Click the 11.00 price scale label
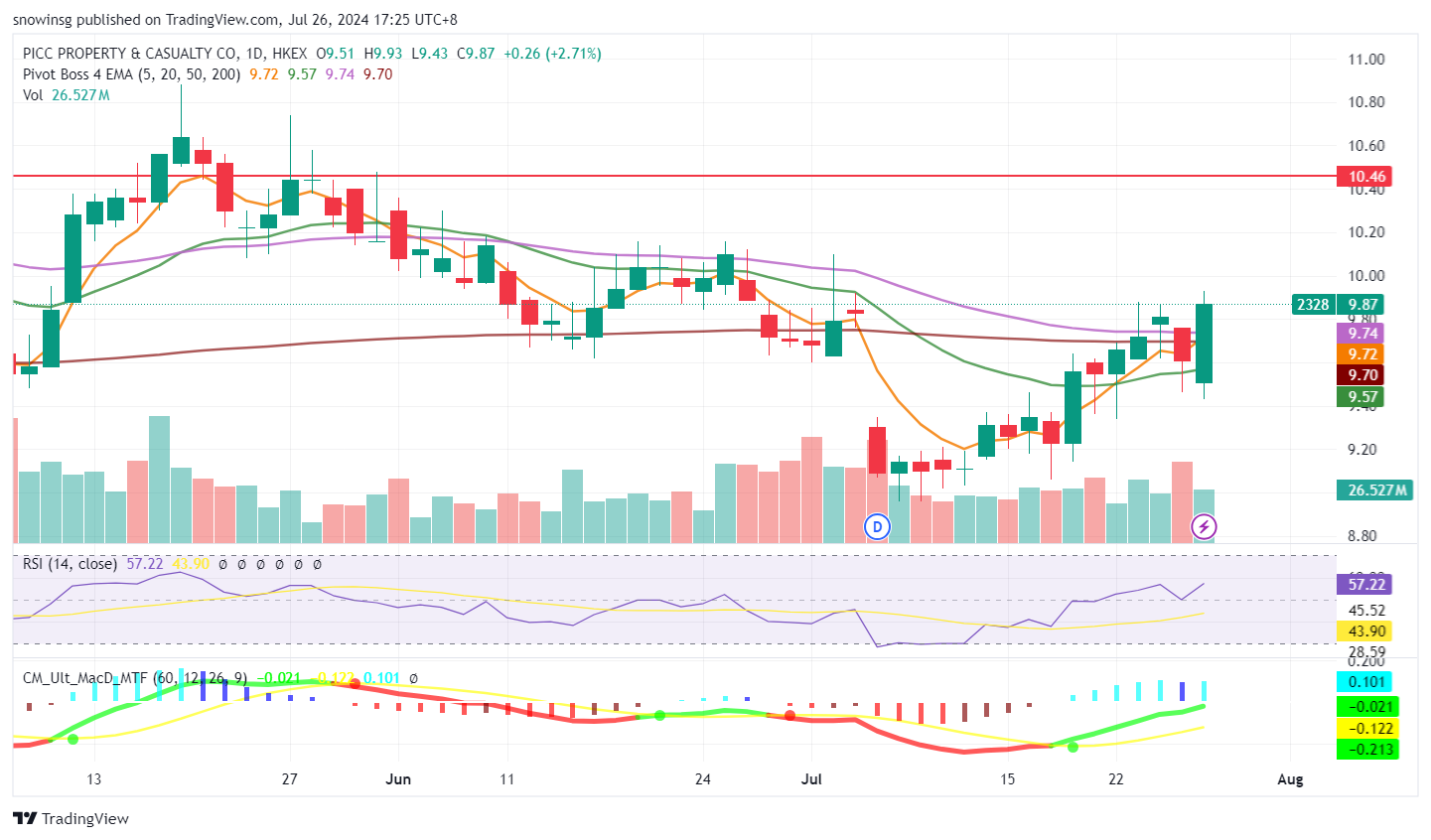The image size is (1431, 840). pyautogui.click(x=1366, y=60)
